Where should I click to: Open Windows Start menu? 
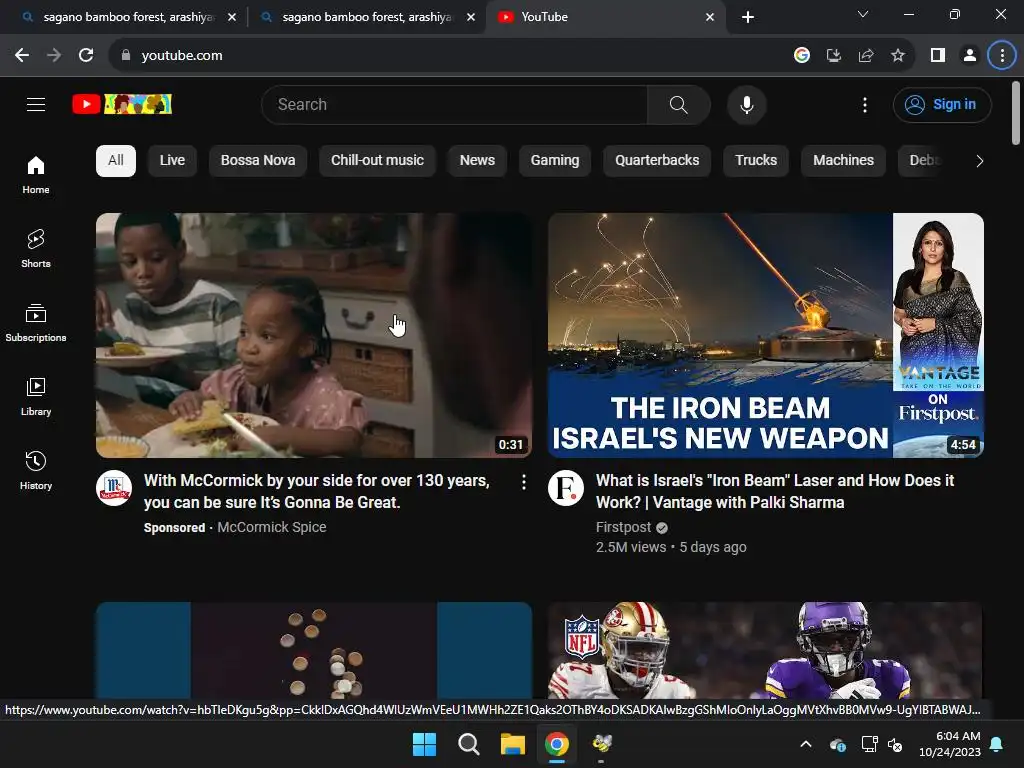pos(424,744)
